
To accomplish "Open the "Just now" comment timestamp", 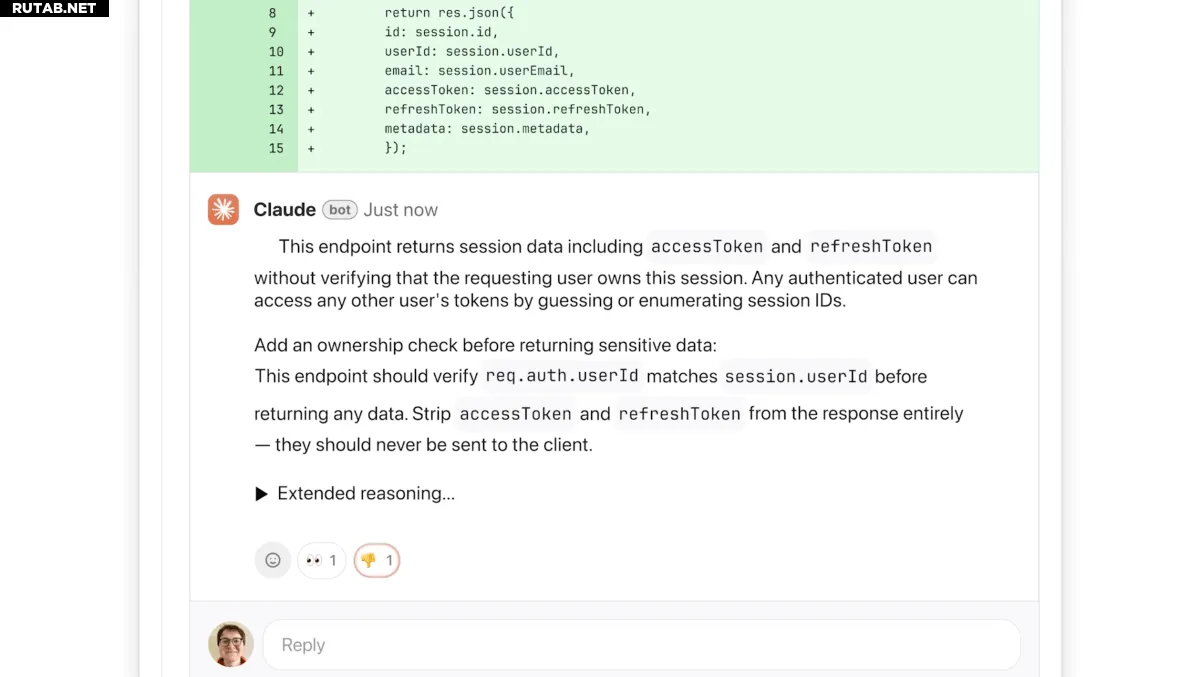I will [400, 210].
